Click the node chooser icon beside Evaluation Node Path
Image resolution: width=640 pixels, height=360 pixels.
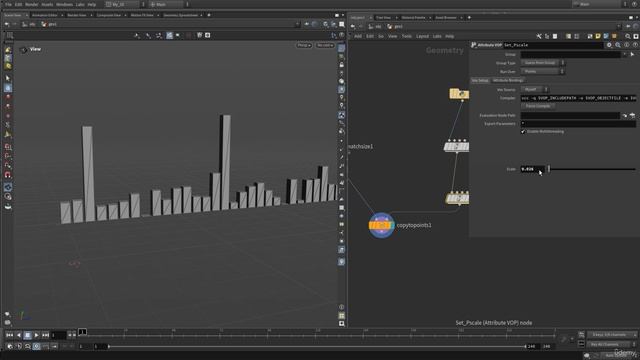(633, 116)
